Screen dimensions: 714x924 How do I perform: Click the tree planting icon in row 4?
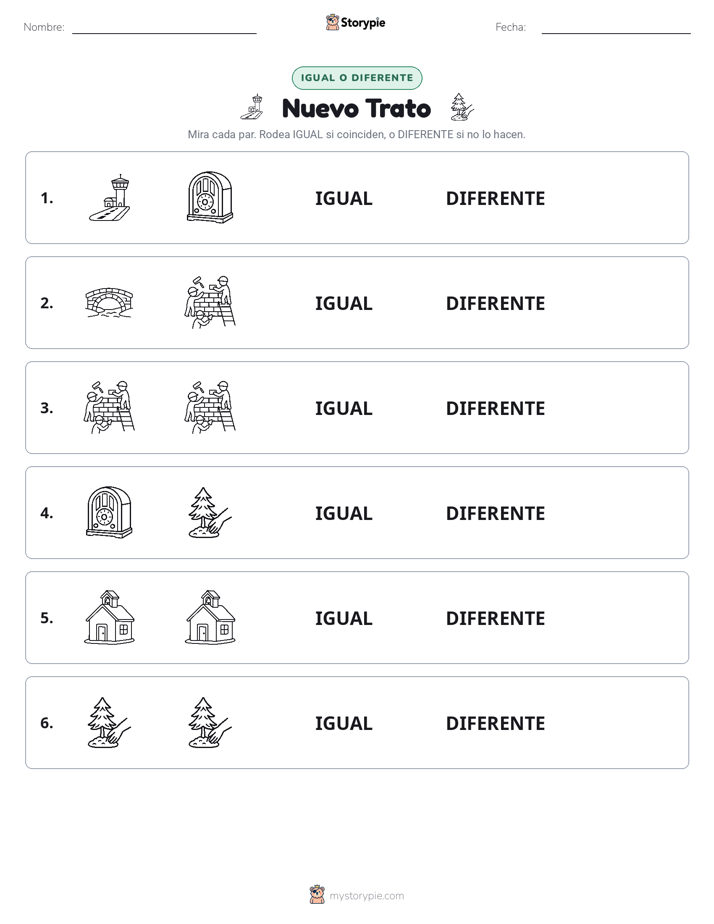click(210, 513)
